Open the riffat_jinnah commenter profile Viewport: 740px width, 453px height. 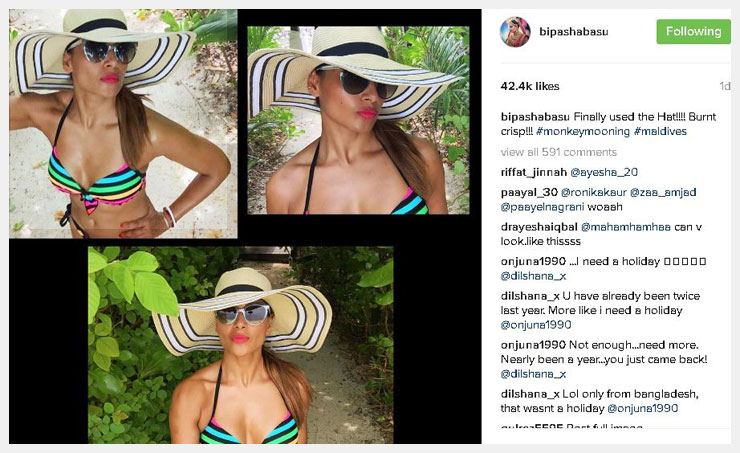[533, 172]
